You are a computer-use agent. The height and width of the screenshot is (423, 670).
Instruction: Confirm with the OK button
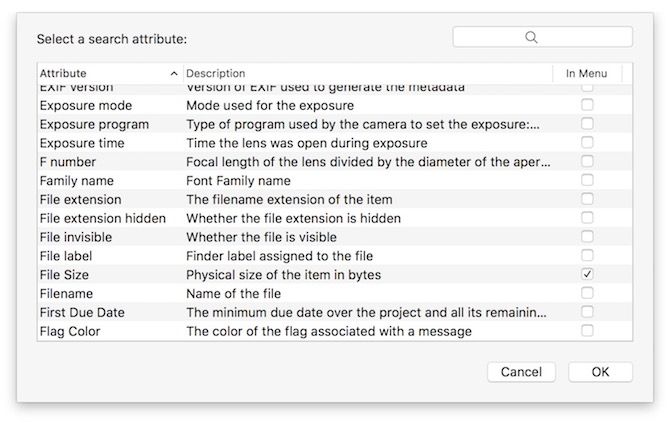600,372
